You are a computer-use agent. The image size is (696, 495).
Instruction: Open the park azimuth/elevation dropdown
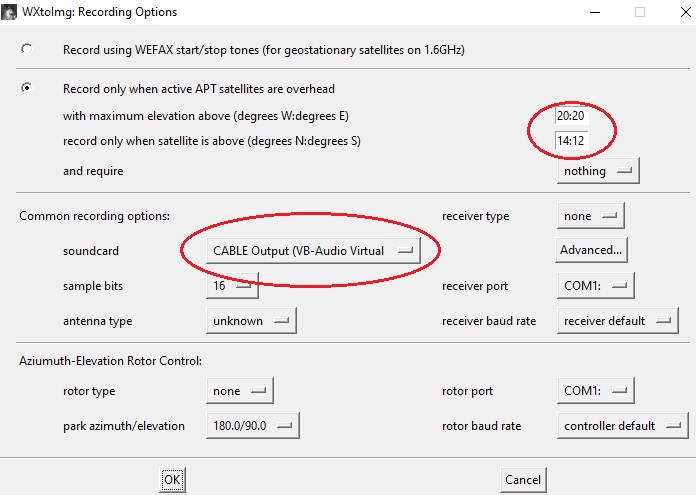pyautogui.click(x=251, y=426)
